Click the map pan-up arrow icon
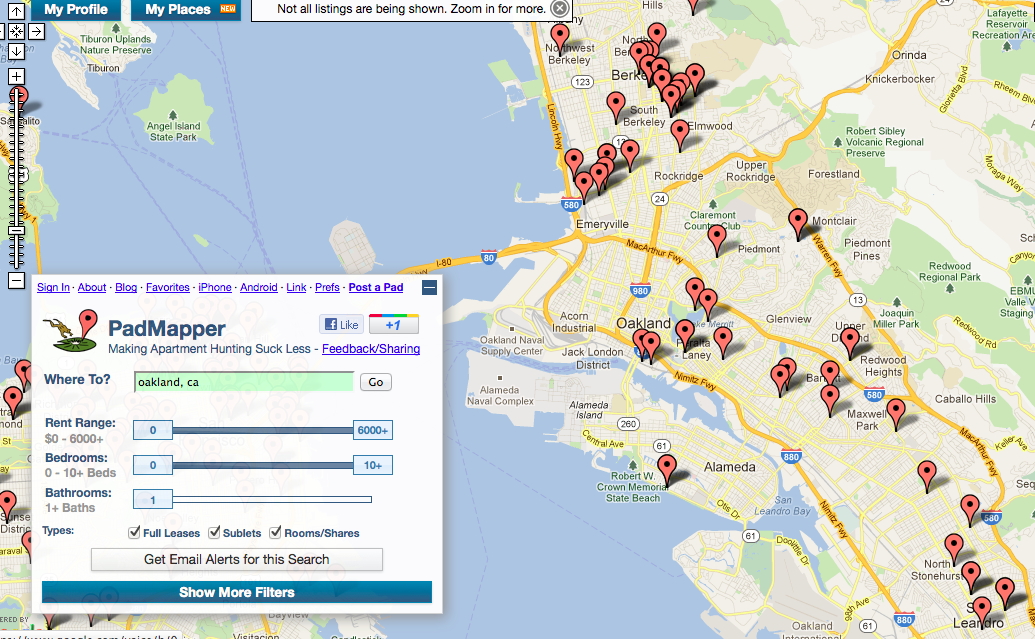1035x639 pixels. (17, 13)
